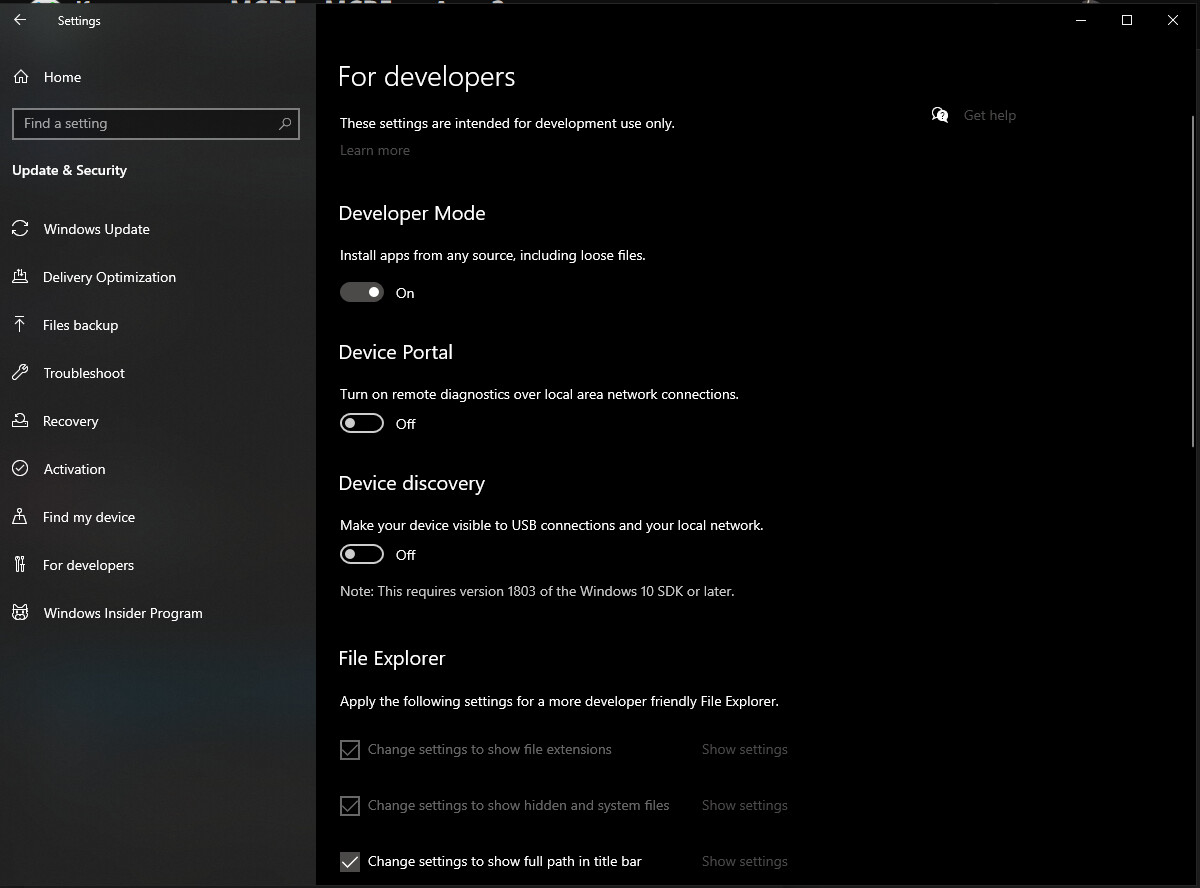Screen dimensions: 1200x888
Task: Click the Learn more link
Action: click(x=375, y=150)
